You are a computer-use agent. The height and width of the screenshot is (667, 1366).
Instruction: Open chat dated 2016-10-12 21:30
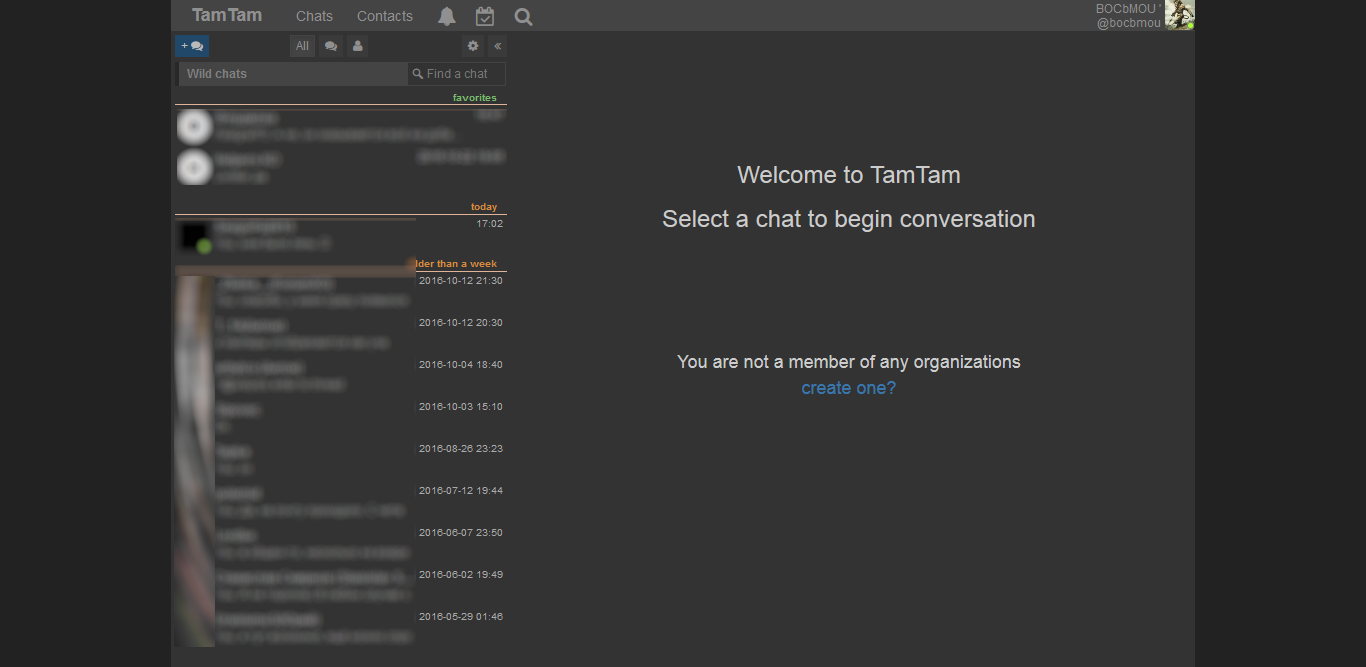tap(341, 292)
